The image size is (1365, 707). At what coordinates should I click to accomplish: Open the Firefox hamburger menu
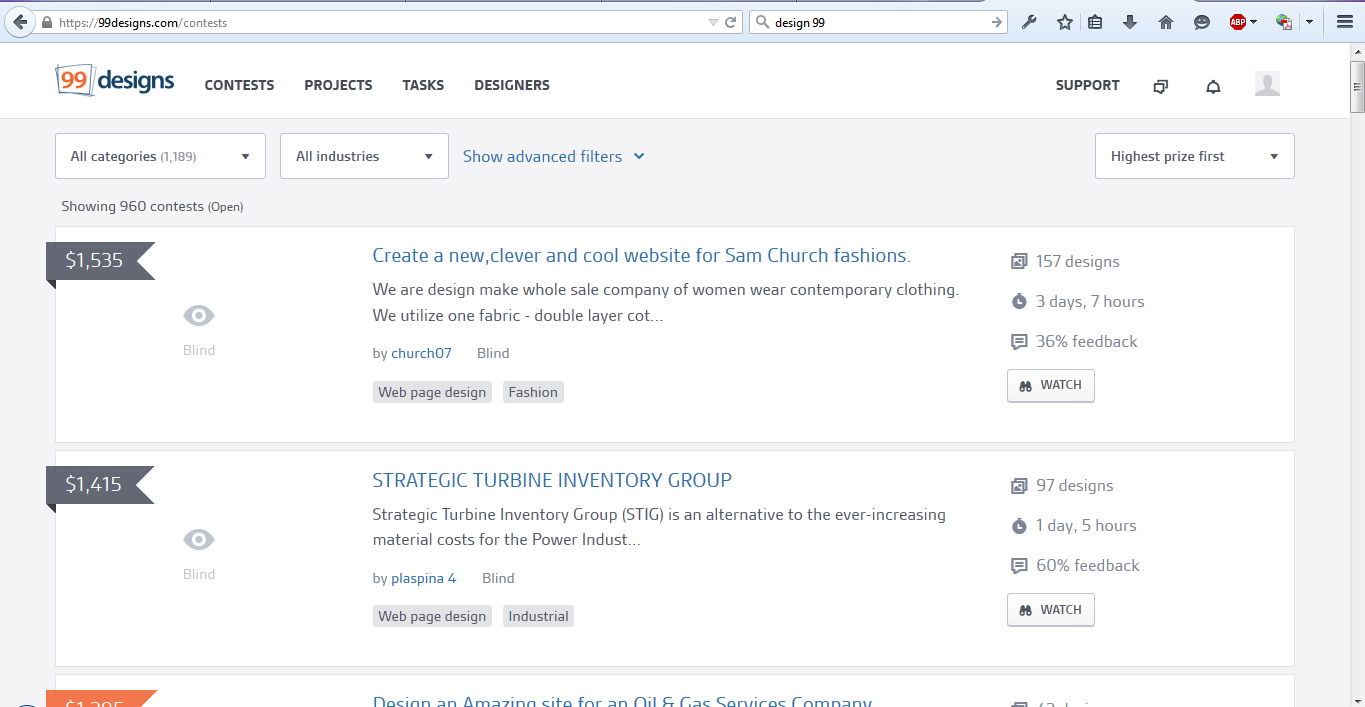(1345, 22)
